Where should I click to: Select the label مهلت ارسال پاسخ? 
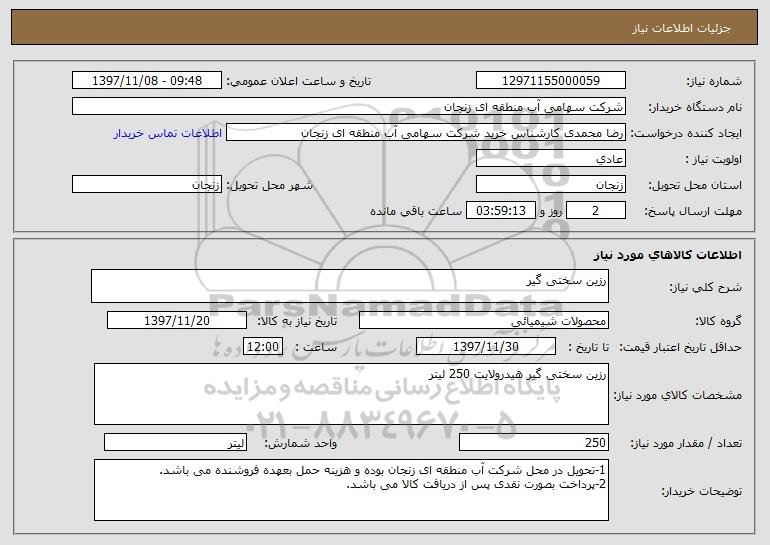click(x=693, y=212)
